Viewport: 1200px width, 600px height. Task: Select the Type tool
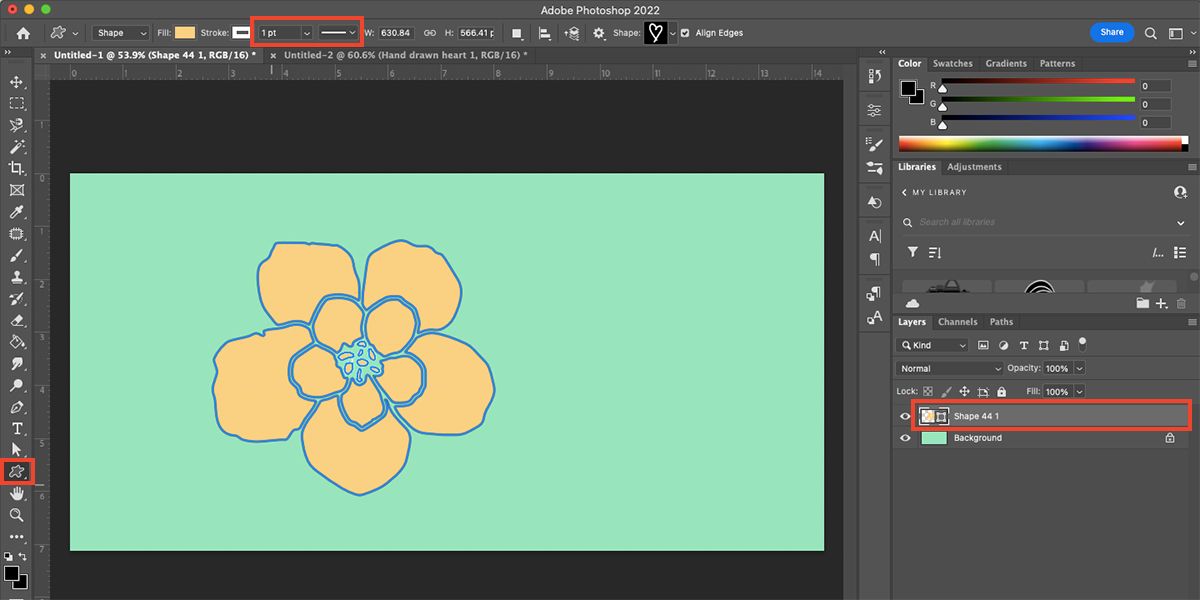point(16,428)
